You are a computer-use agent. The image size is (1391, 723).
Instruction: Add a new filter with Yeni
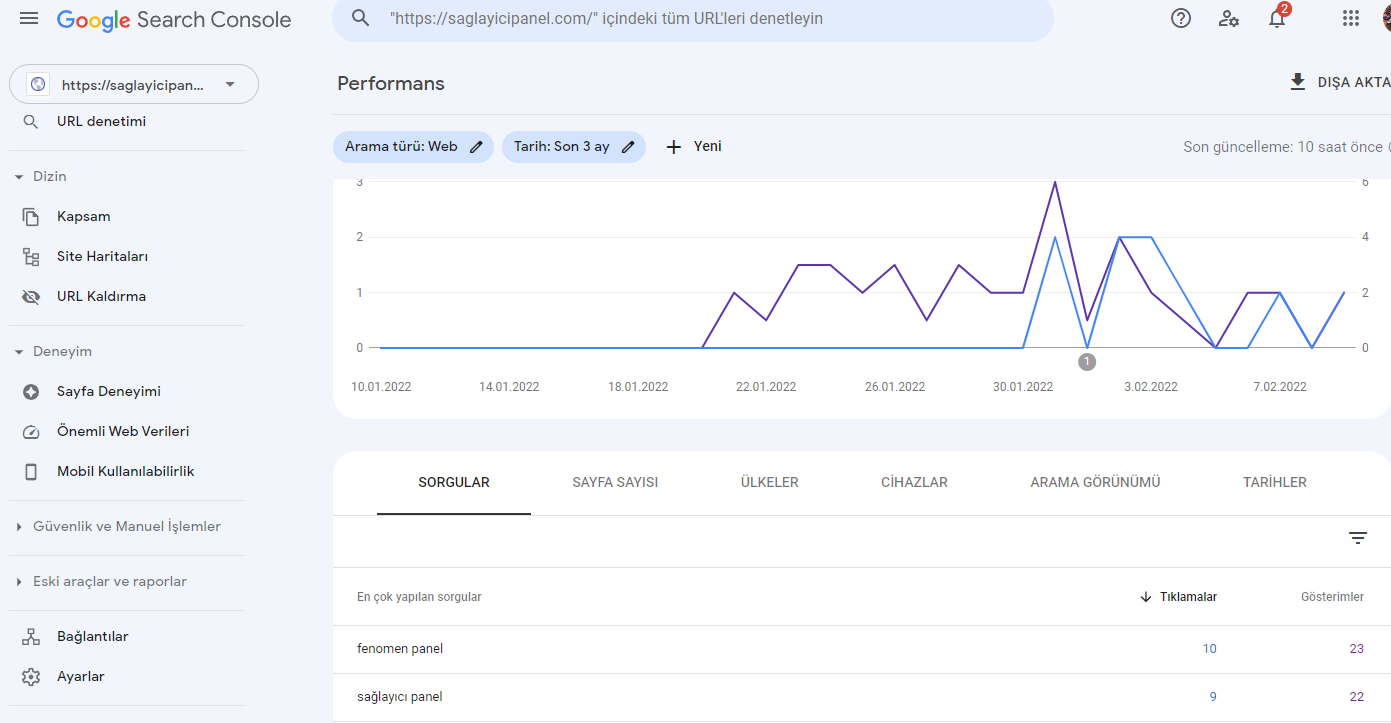click(694, 146)
